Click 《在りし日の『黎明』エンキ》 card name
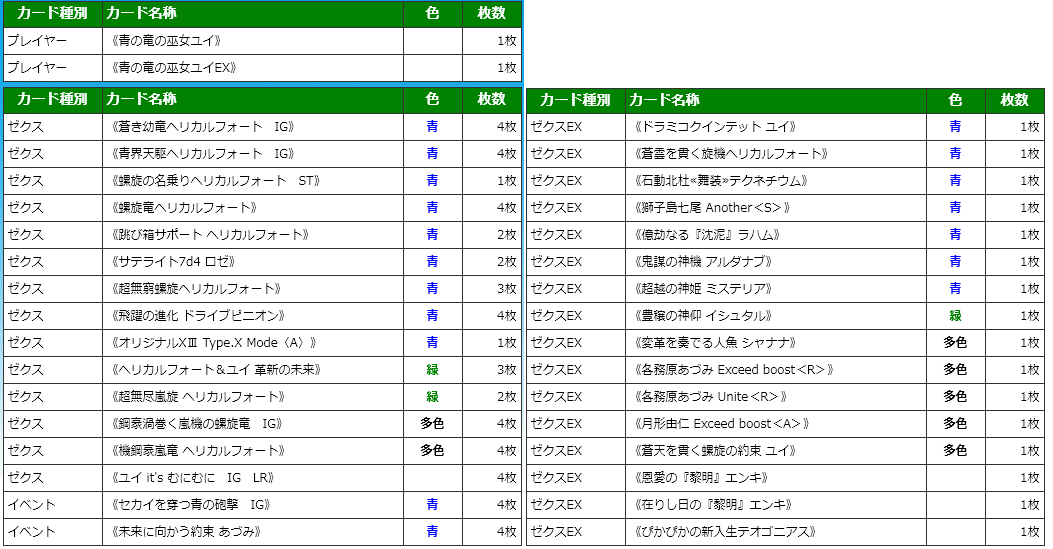Viewport: 1053px width, 549px height. click(714, 505)
